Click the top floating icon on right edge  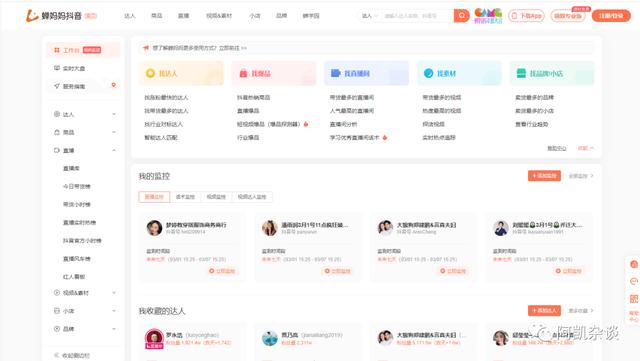click(x=634, y=264)
